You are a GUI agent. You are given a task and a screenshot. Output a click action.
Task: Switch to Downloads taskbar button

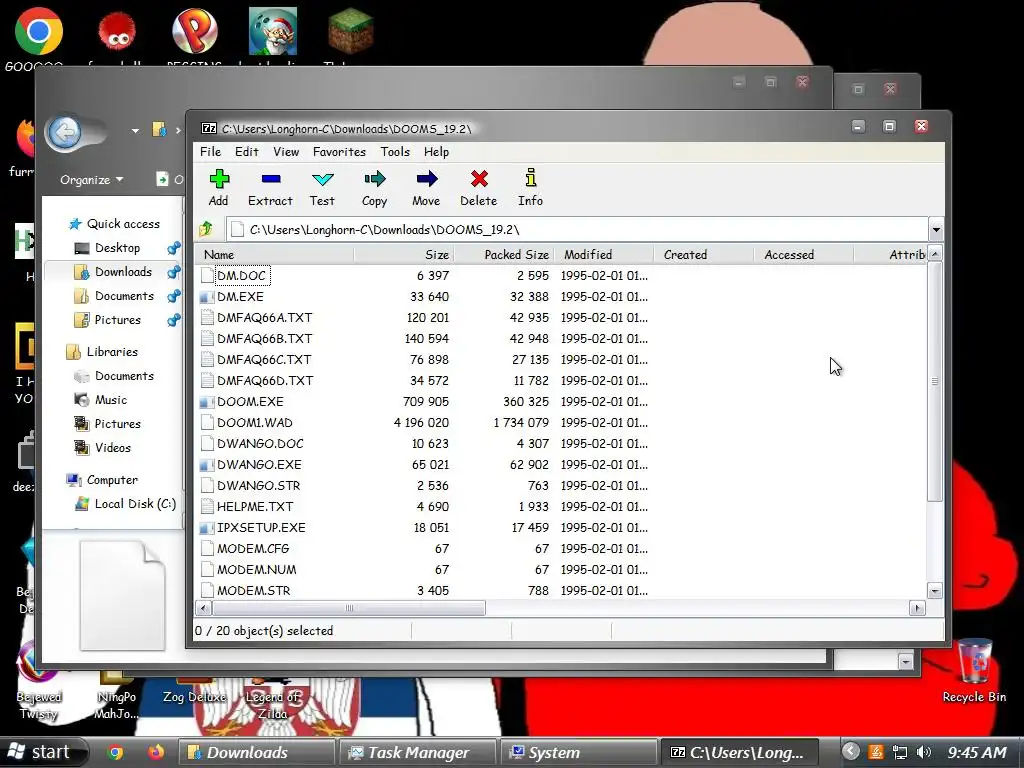[x=257, y=752]
